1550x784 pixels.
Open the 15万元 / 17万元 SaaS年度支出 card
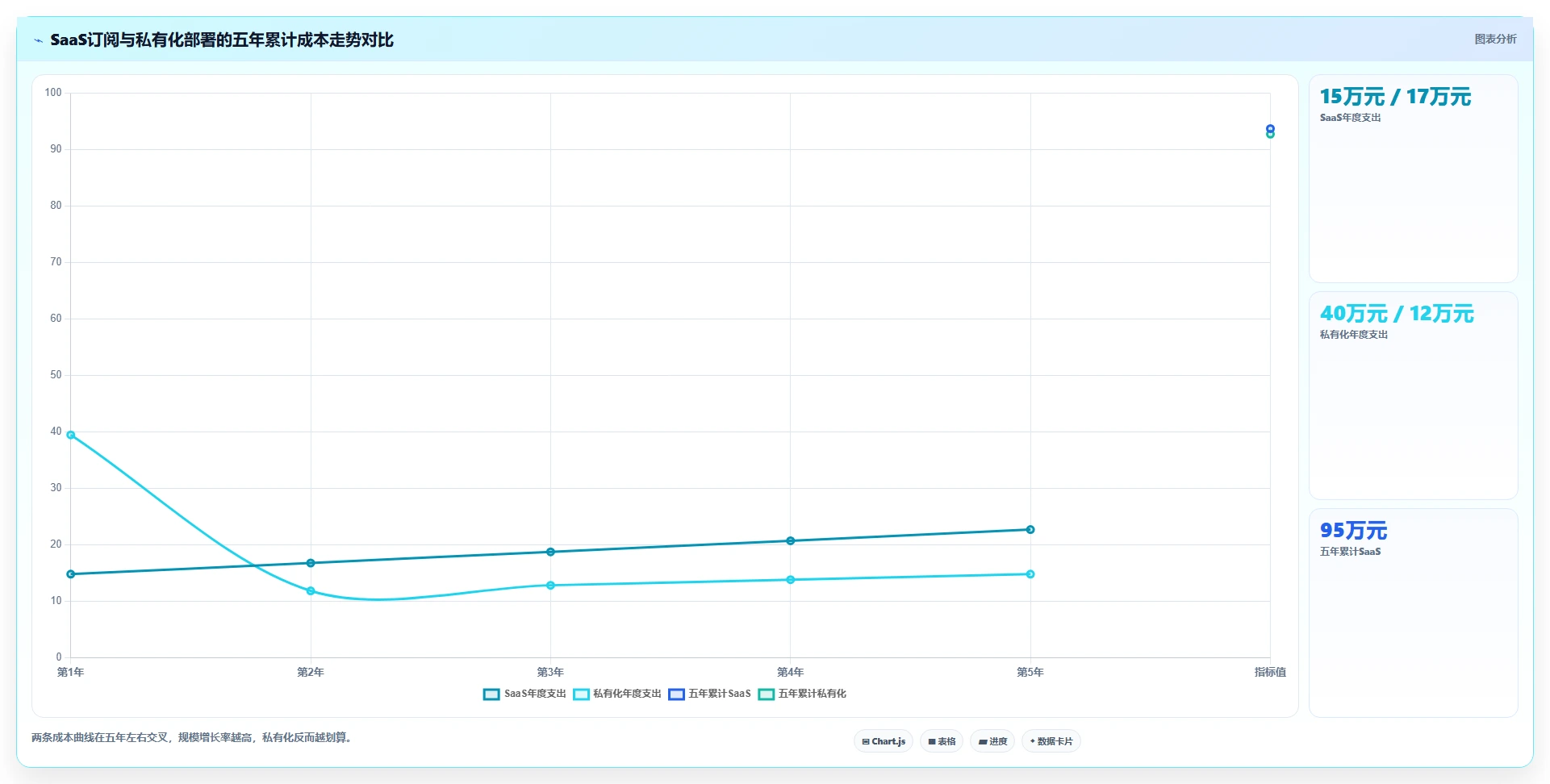point(1413,178)
